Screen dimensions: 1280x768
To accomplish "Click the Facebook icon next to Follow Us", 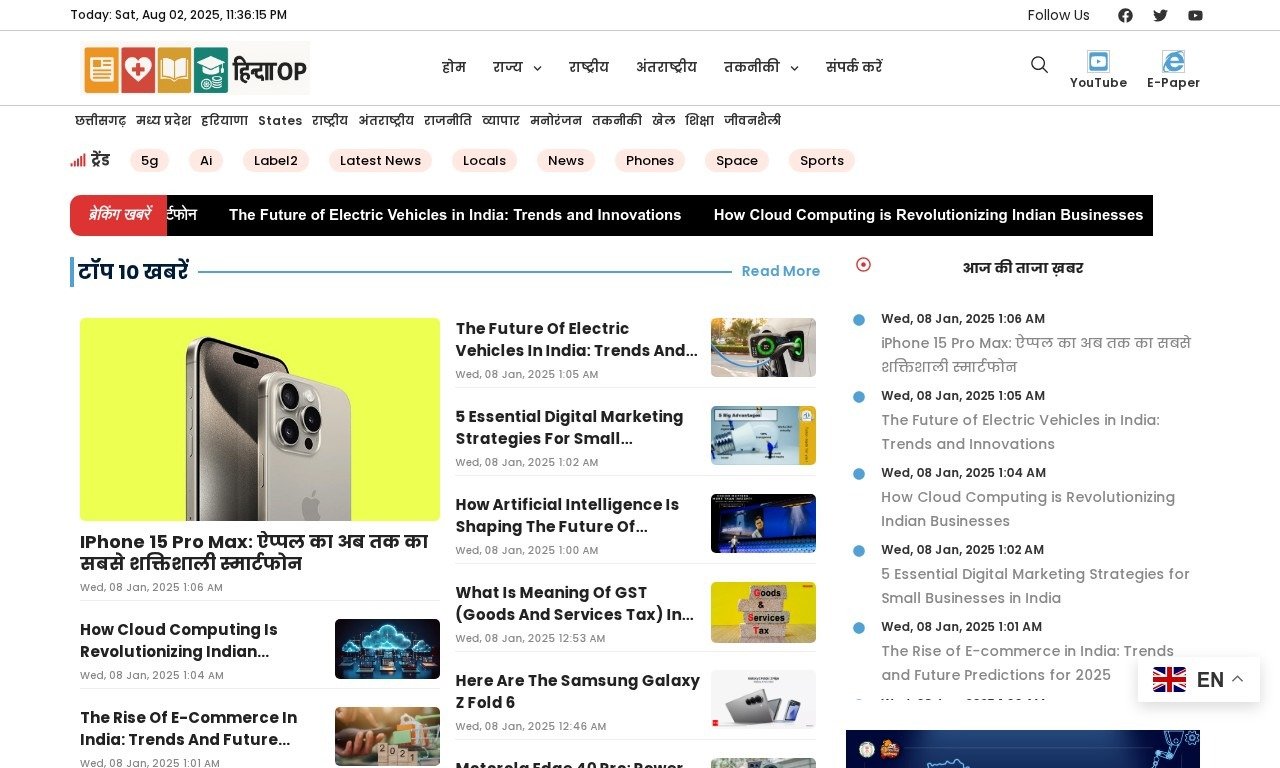I will (1125, 15).
